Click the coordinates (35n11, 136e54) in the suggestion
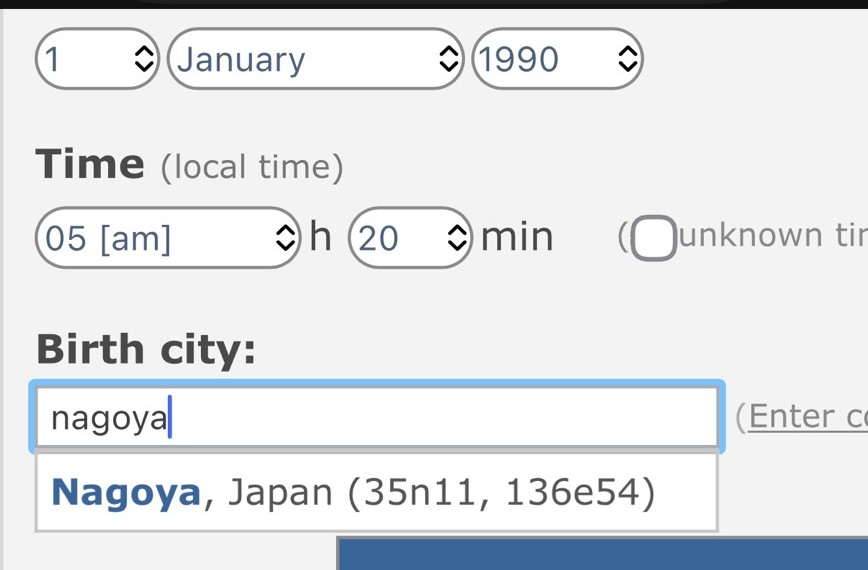 [x=500, y=492]
